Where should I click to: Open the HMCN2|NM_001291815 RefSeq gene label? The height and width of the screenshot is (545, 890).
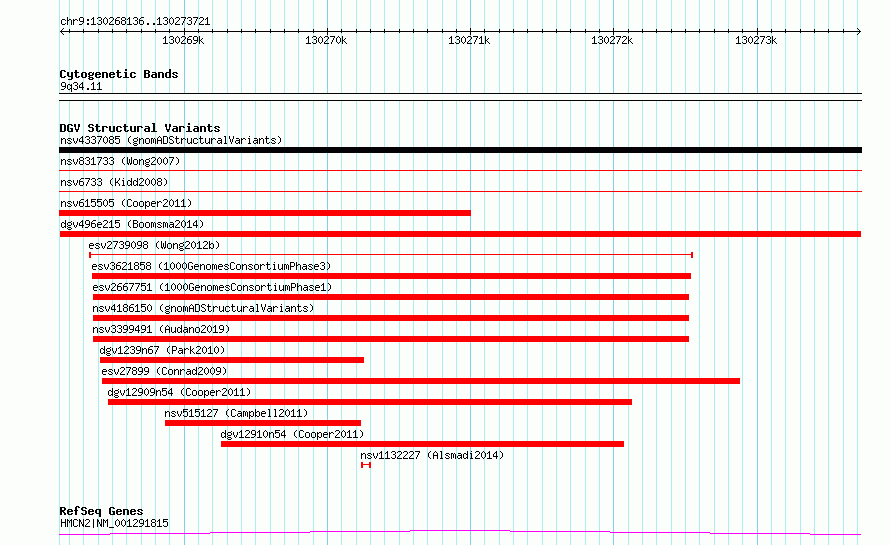pos(115,523)
